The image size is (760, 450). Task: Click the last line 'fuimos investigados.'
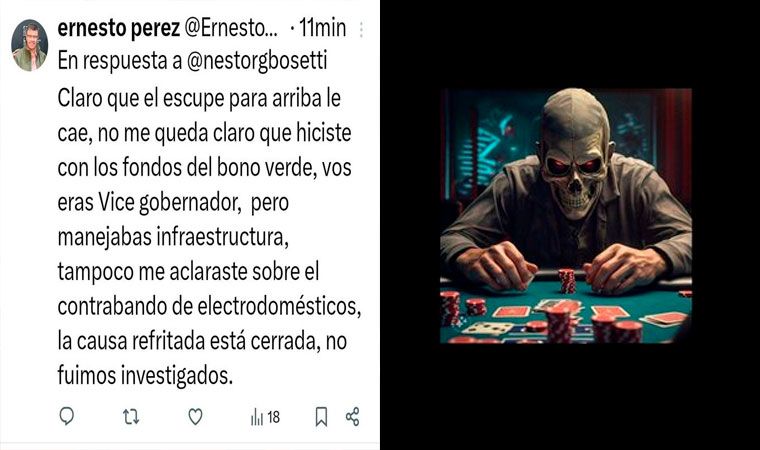tap(145, 376)
